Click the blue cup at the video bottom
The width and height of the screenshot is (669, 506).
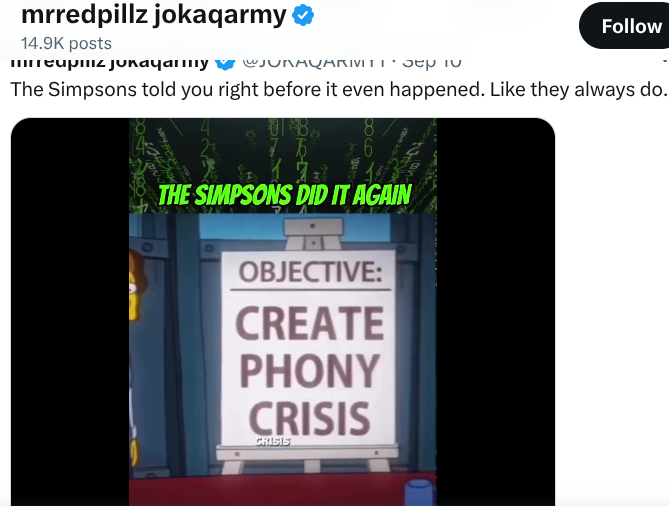(419, 492)
